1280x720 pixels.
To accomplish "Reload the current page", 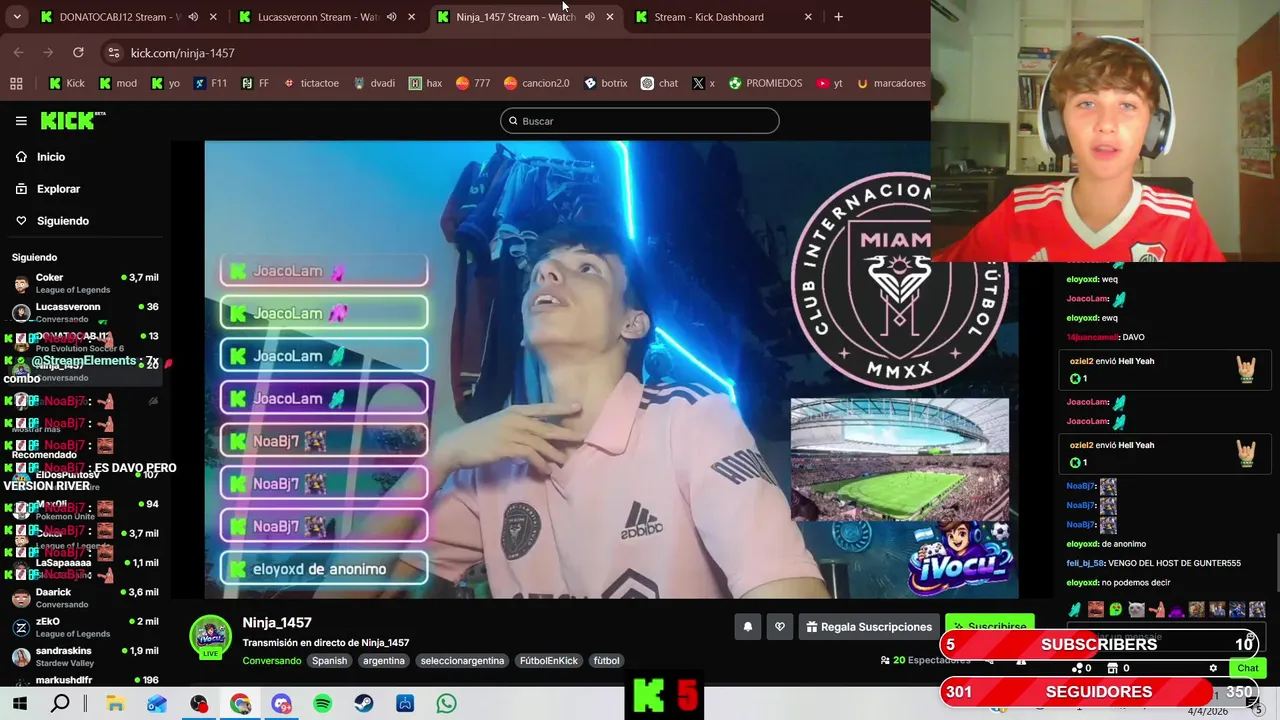I will [78, 52].
